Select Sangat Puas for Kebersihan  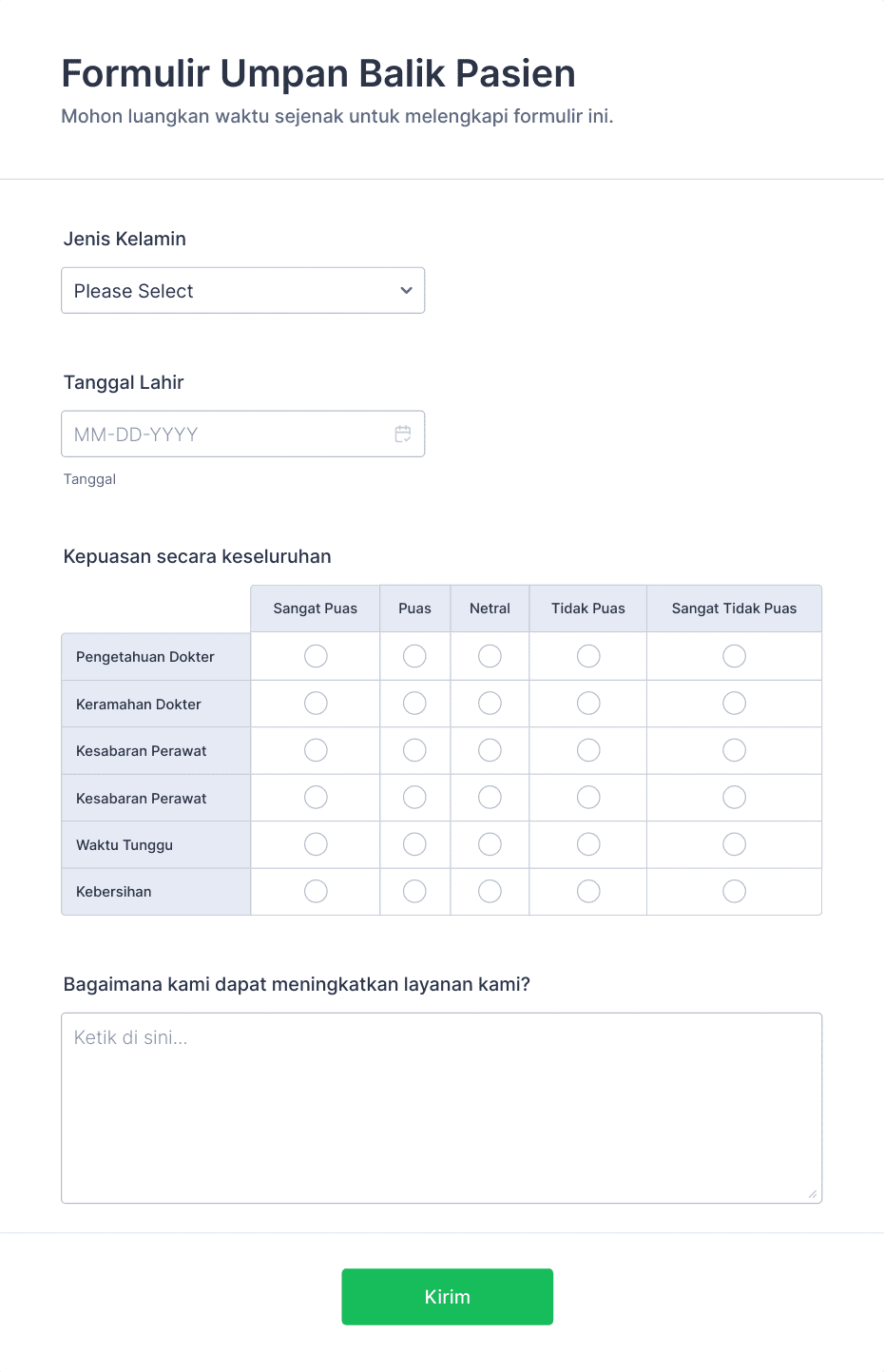pos(316,891)
